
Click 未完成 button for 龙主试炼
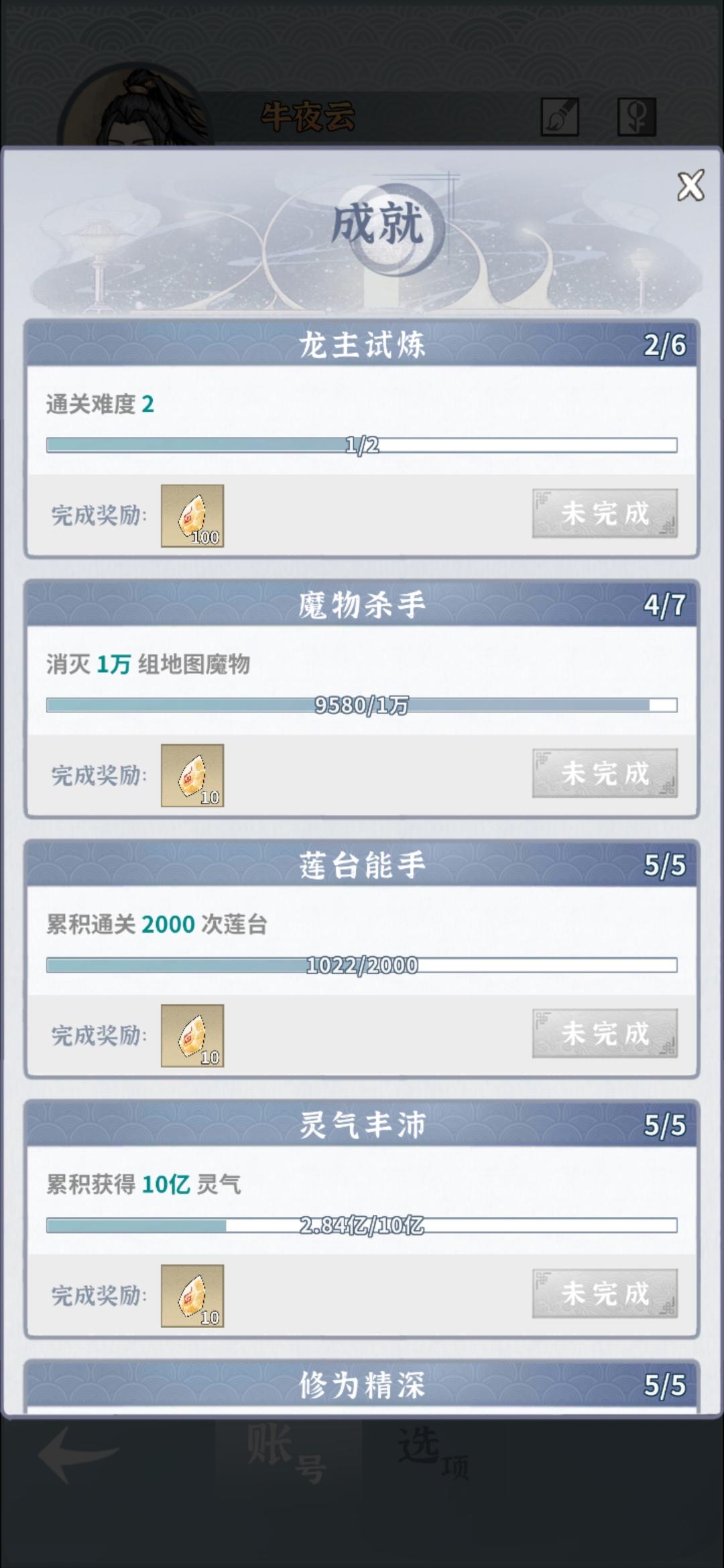(x=605, y=513)
